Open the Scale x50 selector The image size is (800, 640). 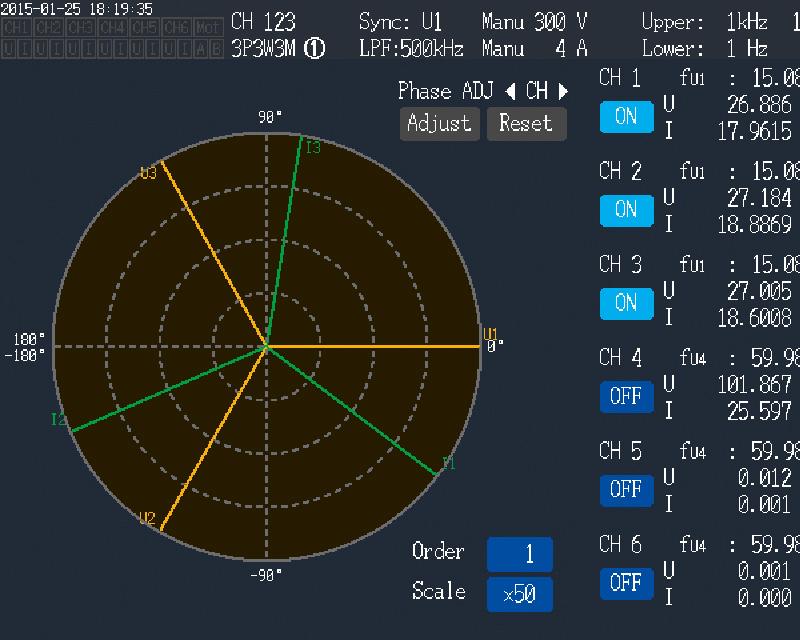click(519, 594)
